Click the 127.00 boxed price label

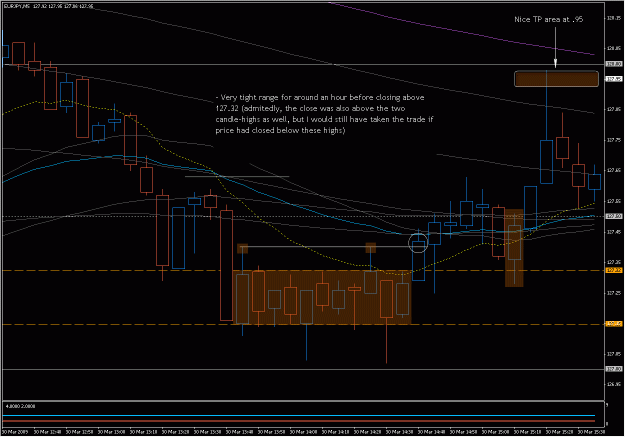tap(614, 369)
